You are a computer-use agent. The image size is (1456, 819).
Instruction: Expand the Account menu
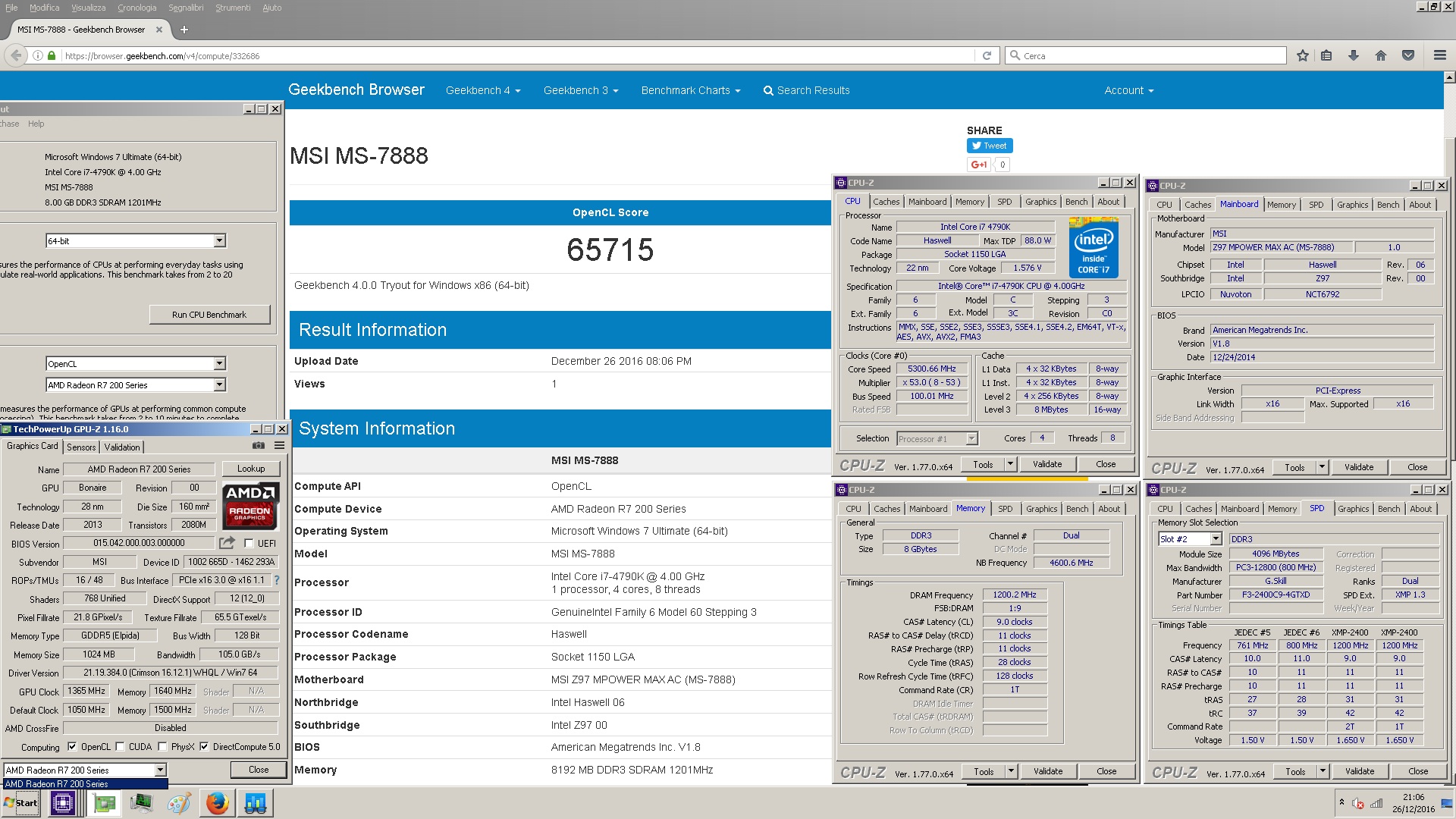click(x=1129, y=90)
